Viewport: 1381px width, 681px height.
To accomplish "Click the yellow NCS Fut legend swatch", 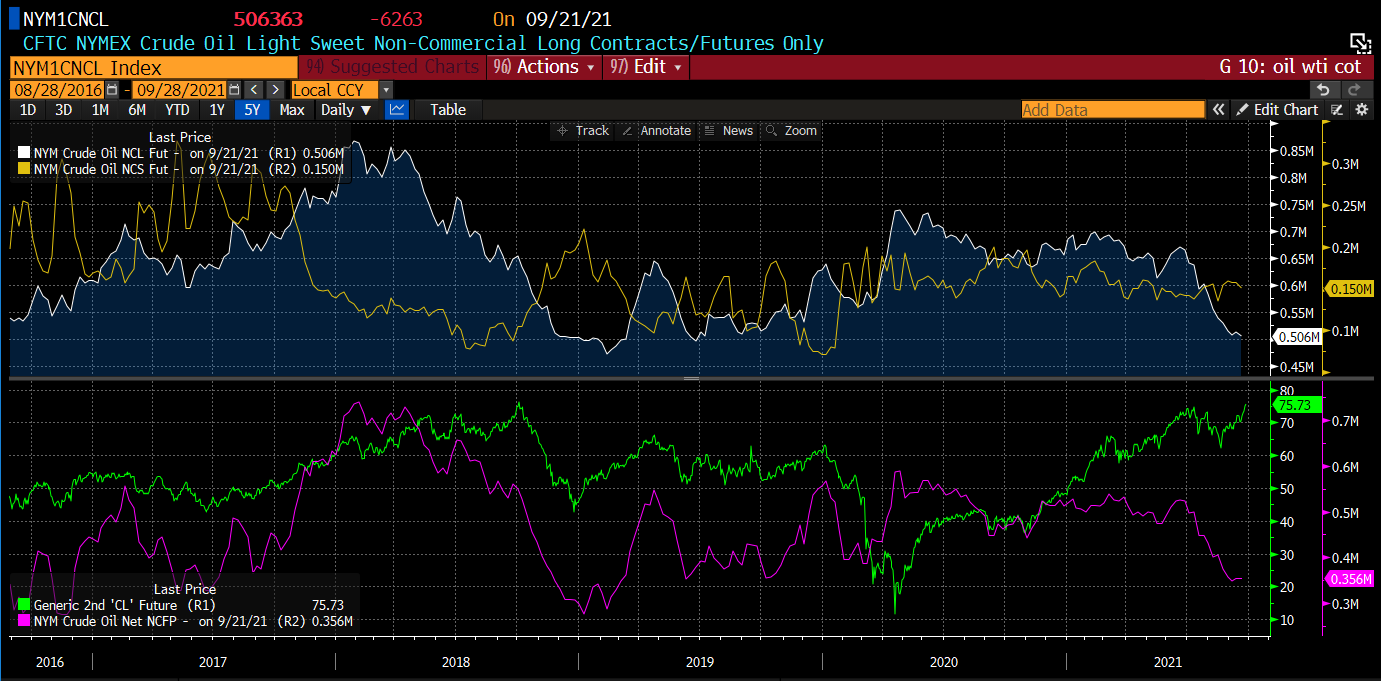I will click(x=23, y=169).
